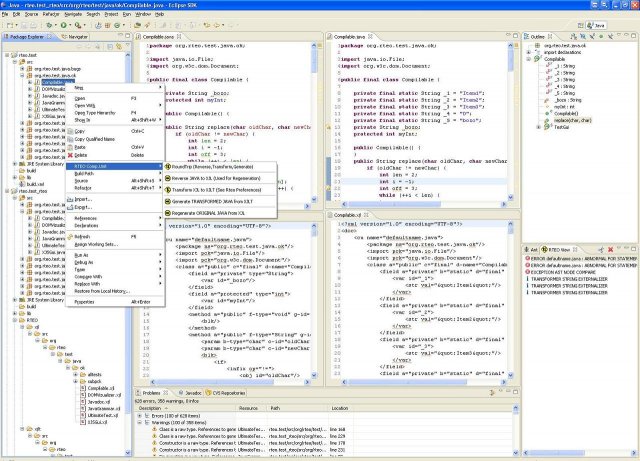Expand the org.rteo.test.java.bugs package

22,69
